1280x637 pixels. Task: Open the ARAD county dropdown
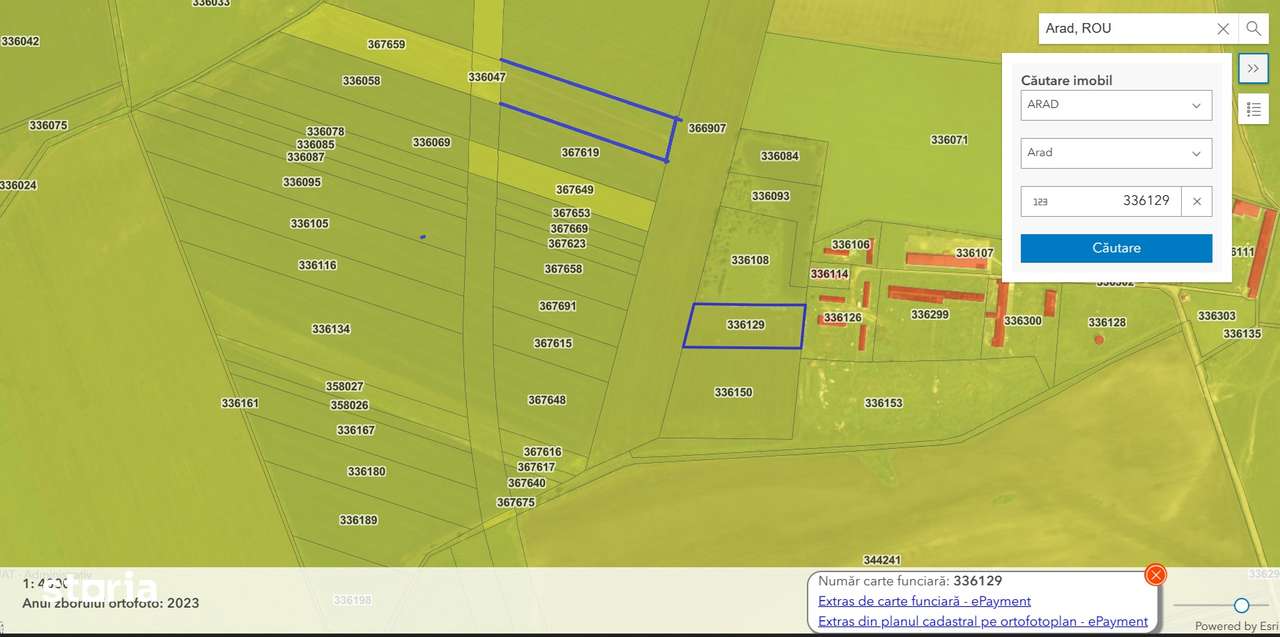(x=1116, y=105)
